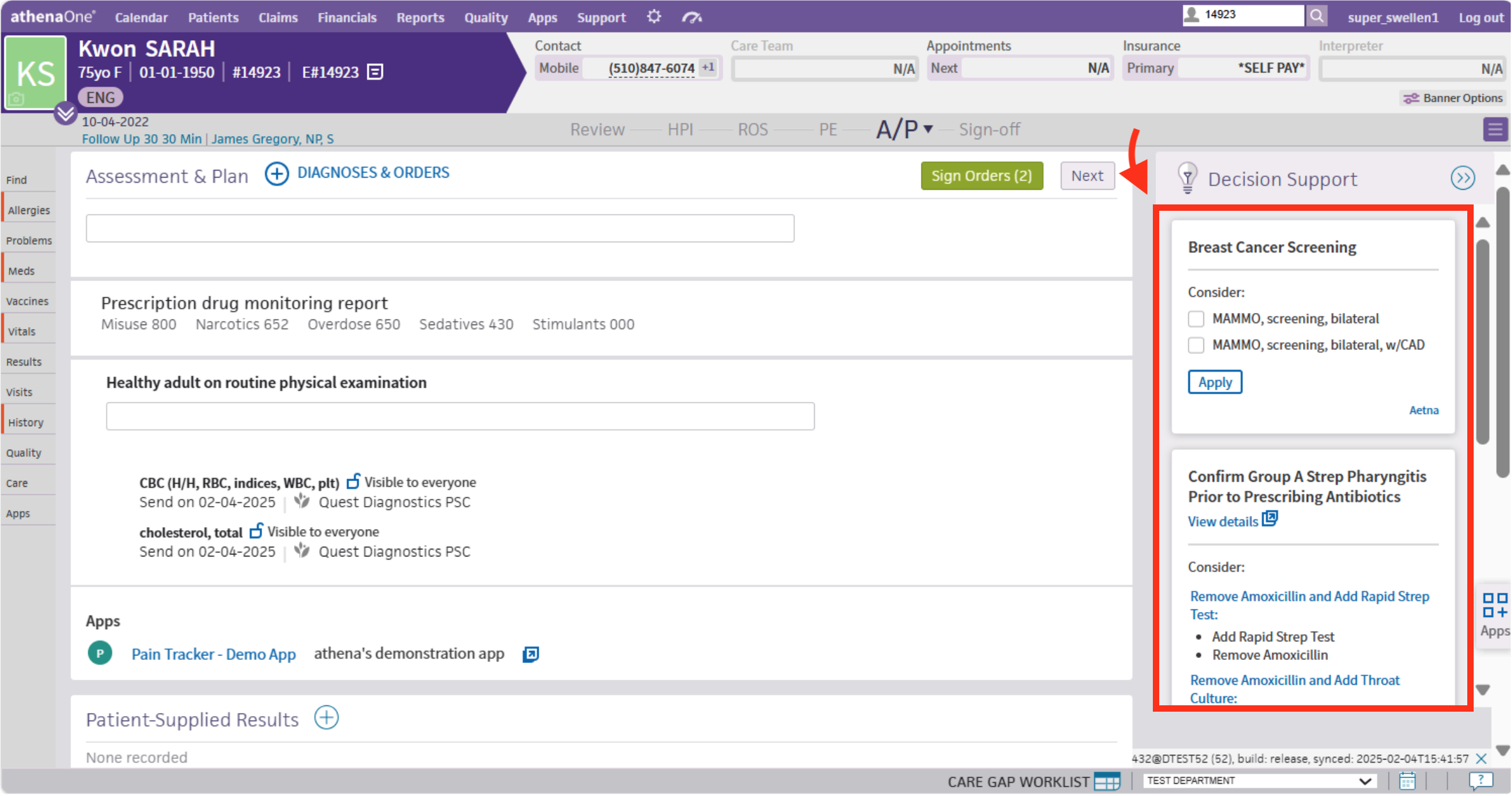Open Pain Tracker - Demo App link
1512x796 pixels.
[x=213, y=654]
